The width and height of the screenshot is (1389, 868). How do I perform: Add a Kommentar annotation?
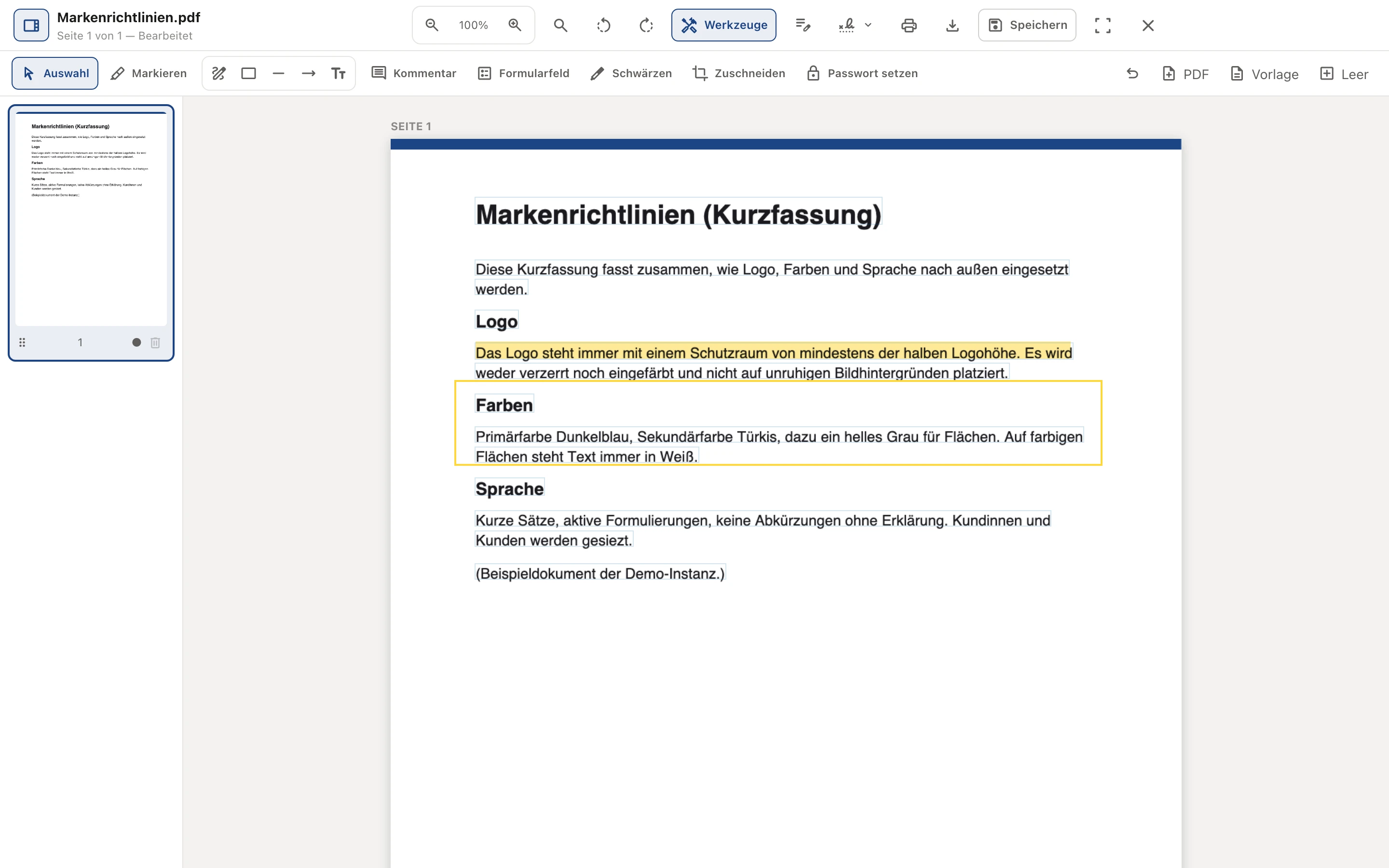tap(414, 73)
